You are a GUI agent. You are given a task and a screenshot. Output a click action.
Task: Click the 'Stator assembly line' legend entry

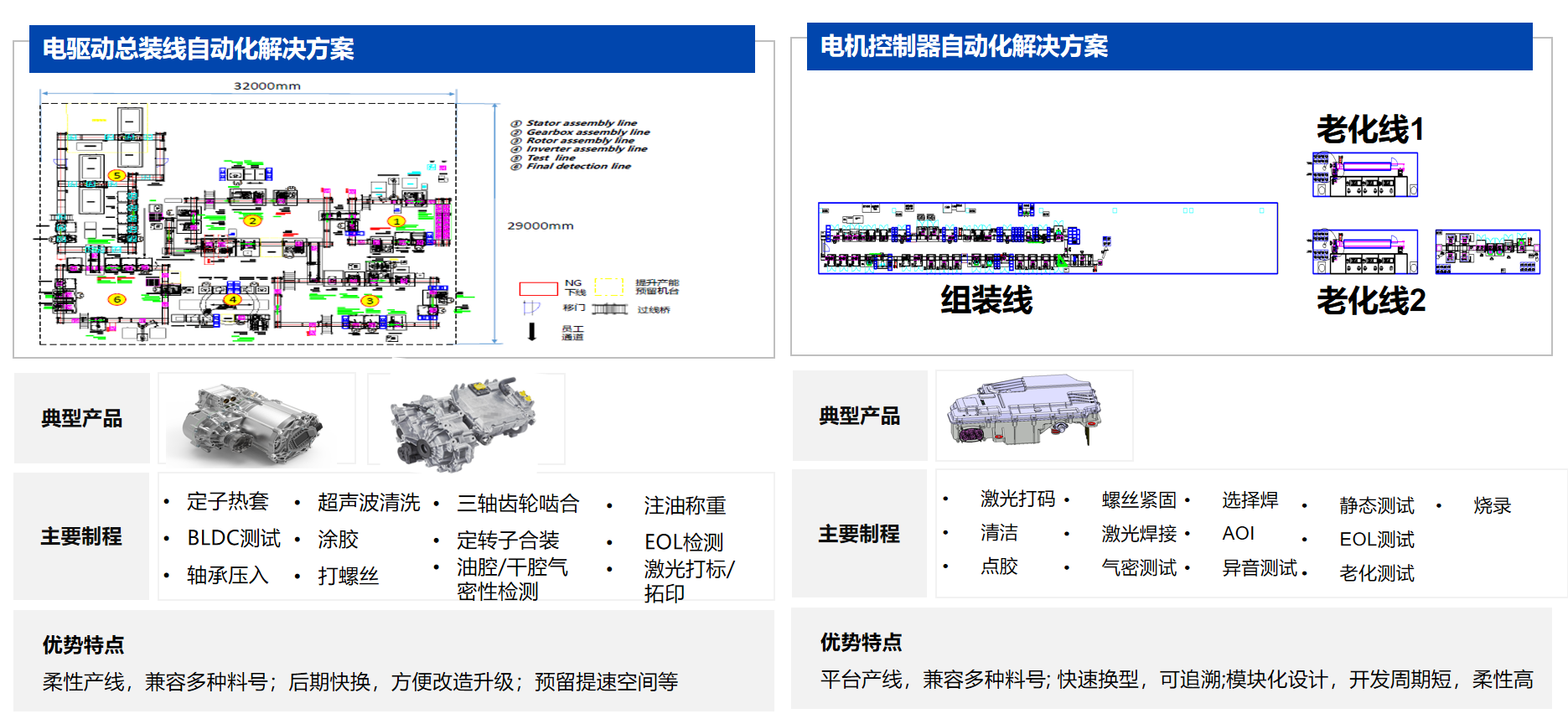pos(574,123)
